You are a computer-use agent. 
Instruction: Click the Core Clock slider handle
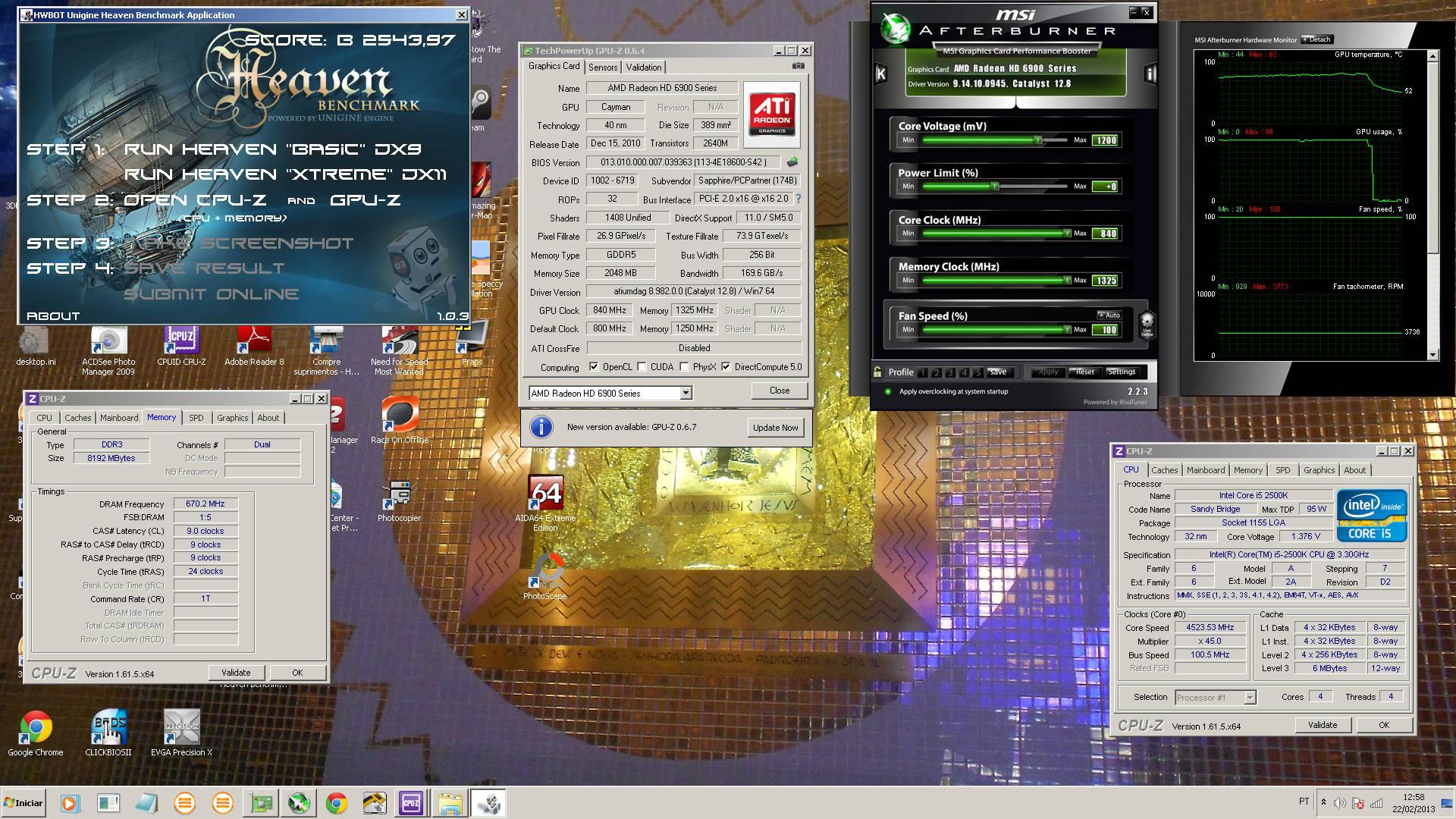coord(1067,234)
